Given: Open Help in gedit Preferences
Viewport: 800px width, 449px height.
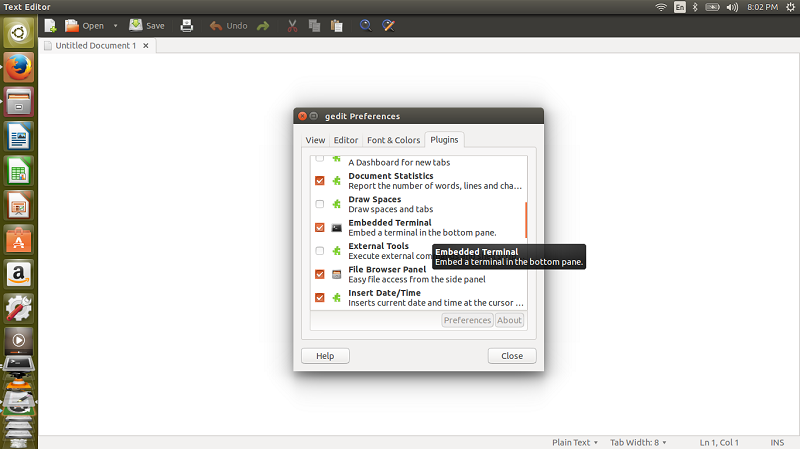Looking at the screenshot, I should tap(325, 356).
